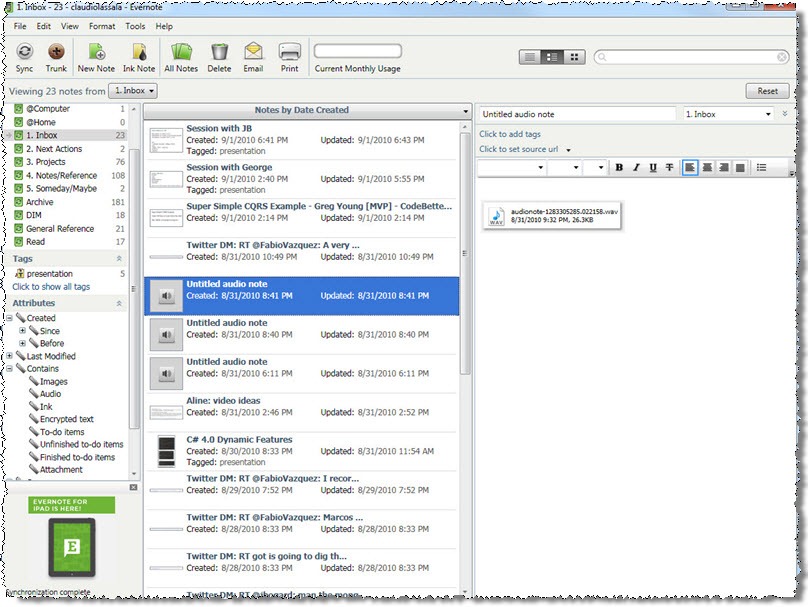Align note text left
Viewport: 808px width, 607px height.
tap(690, 167)
